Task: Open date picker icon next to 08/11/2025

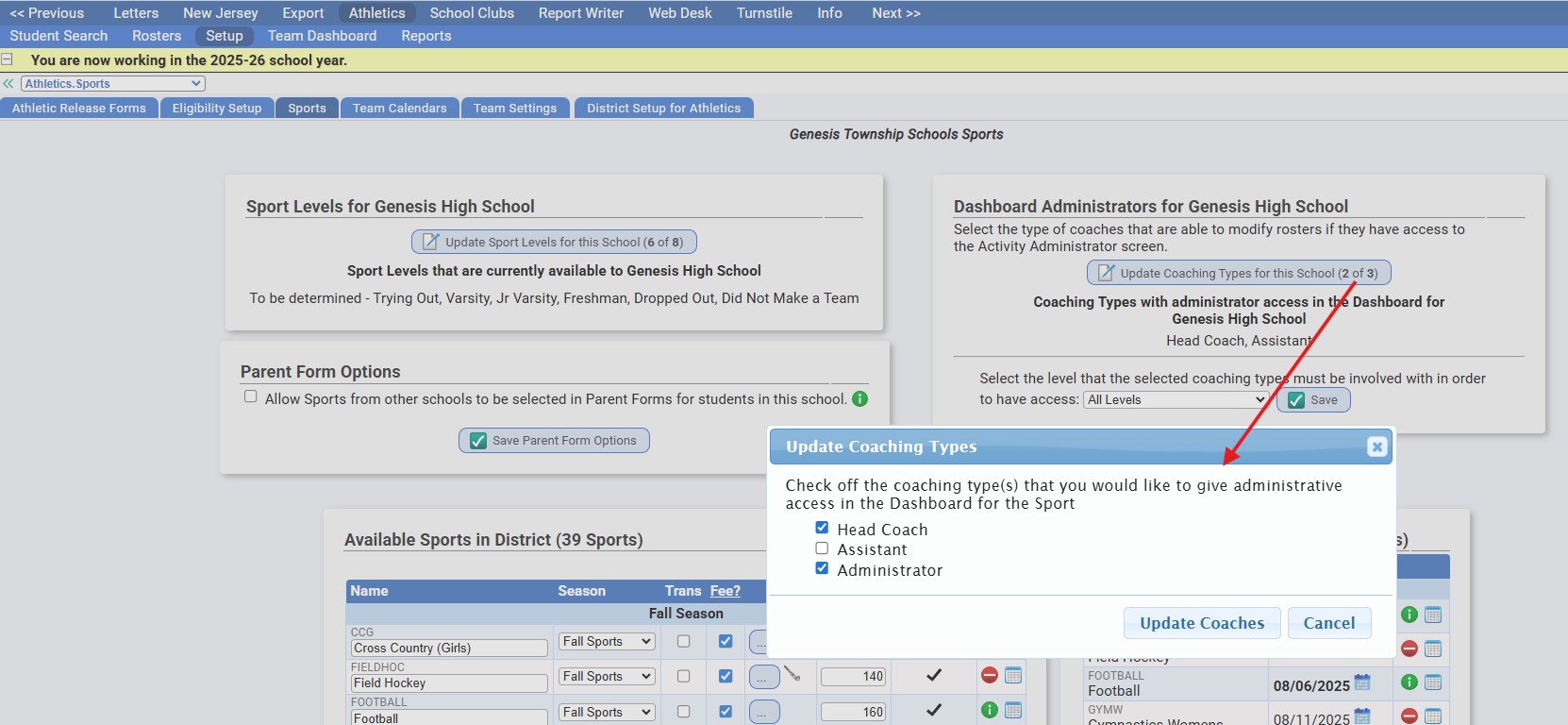Action: (x=1362, y=717)
